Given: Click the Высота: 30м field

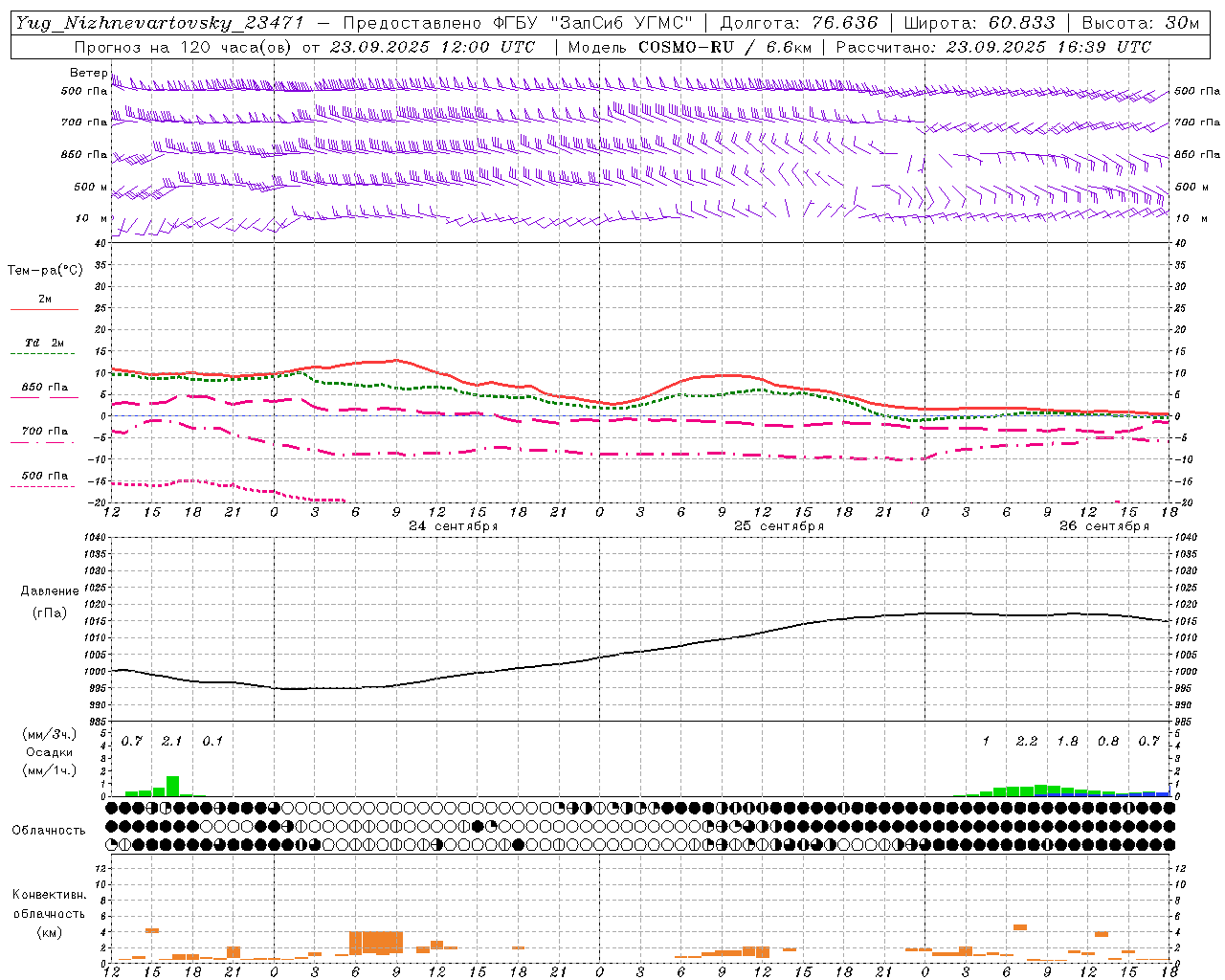Looking at the screenshot, I should (1140, 23).
